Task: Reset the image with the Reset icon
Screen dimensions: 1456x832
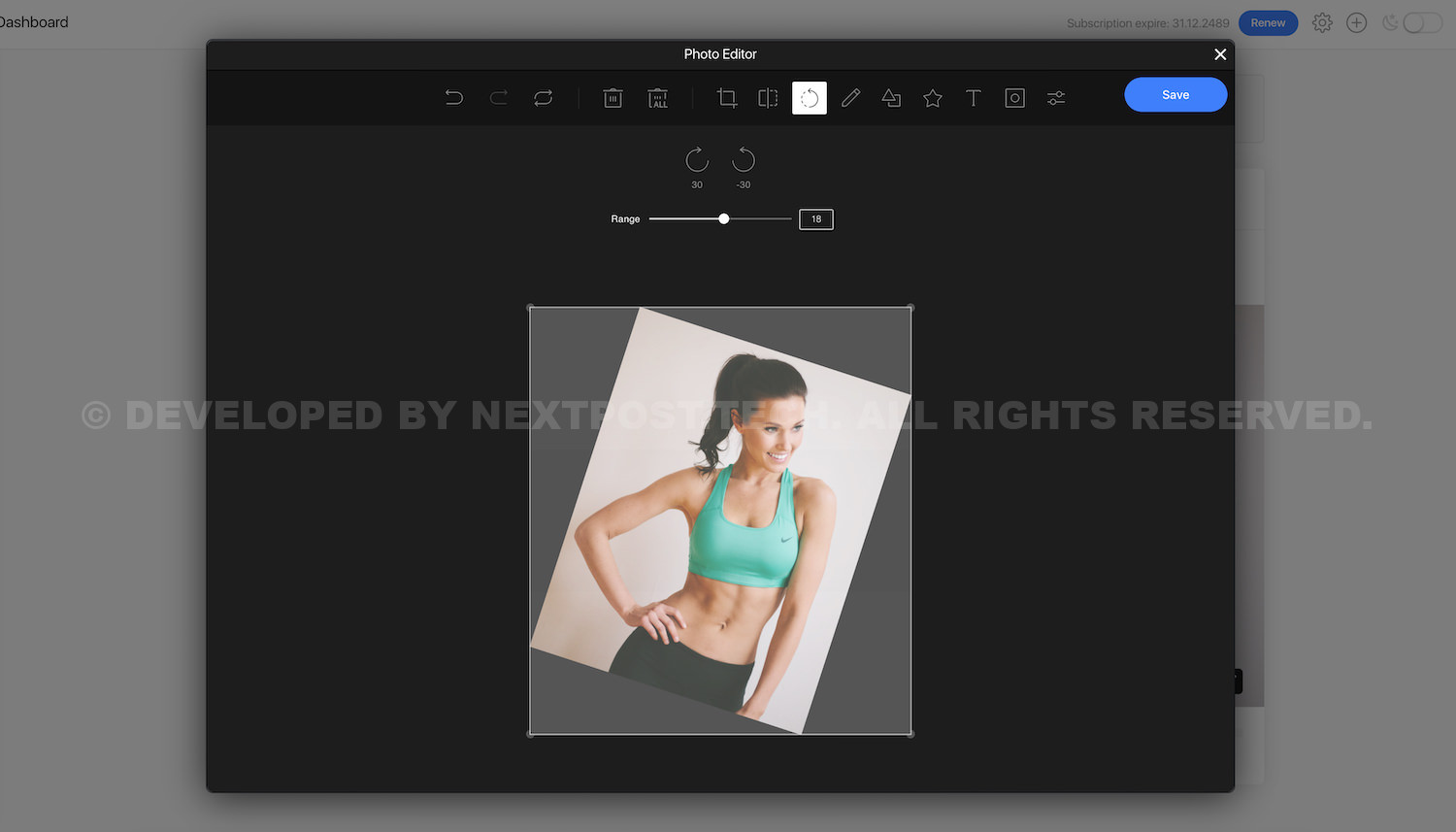Action: tap(544, 98)
